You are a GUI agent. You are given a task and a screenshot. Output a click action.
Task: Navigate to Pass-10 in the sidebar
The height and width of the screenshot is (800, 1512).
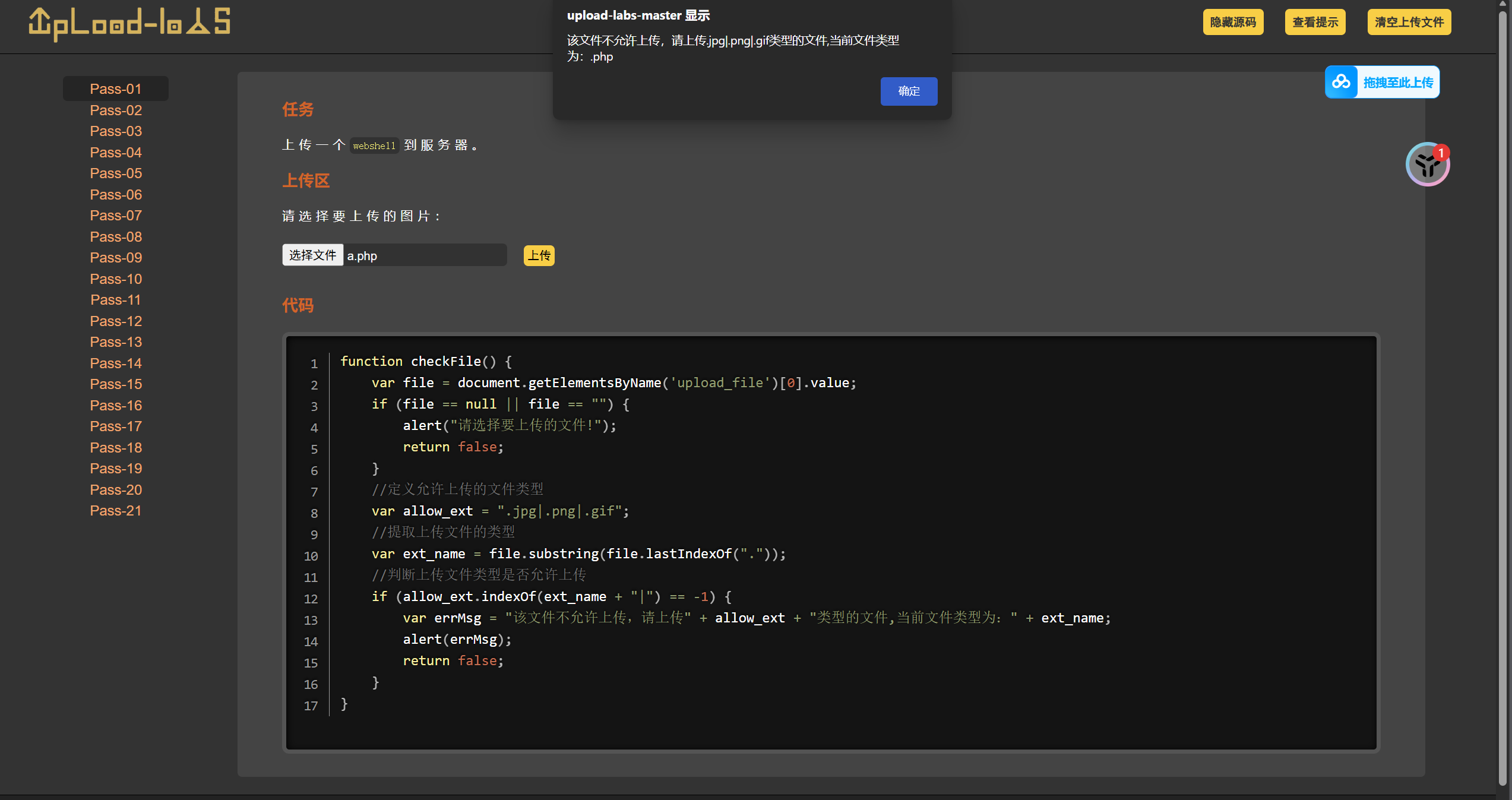pyautogui.click(x=116, y=279)
